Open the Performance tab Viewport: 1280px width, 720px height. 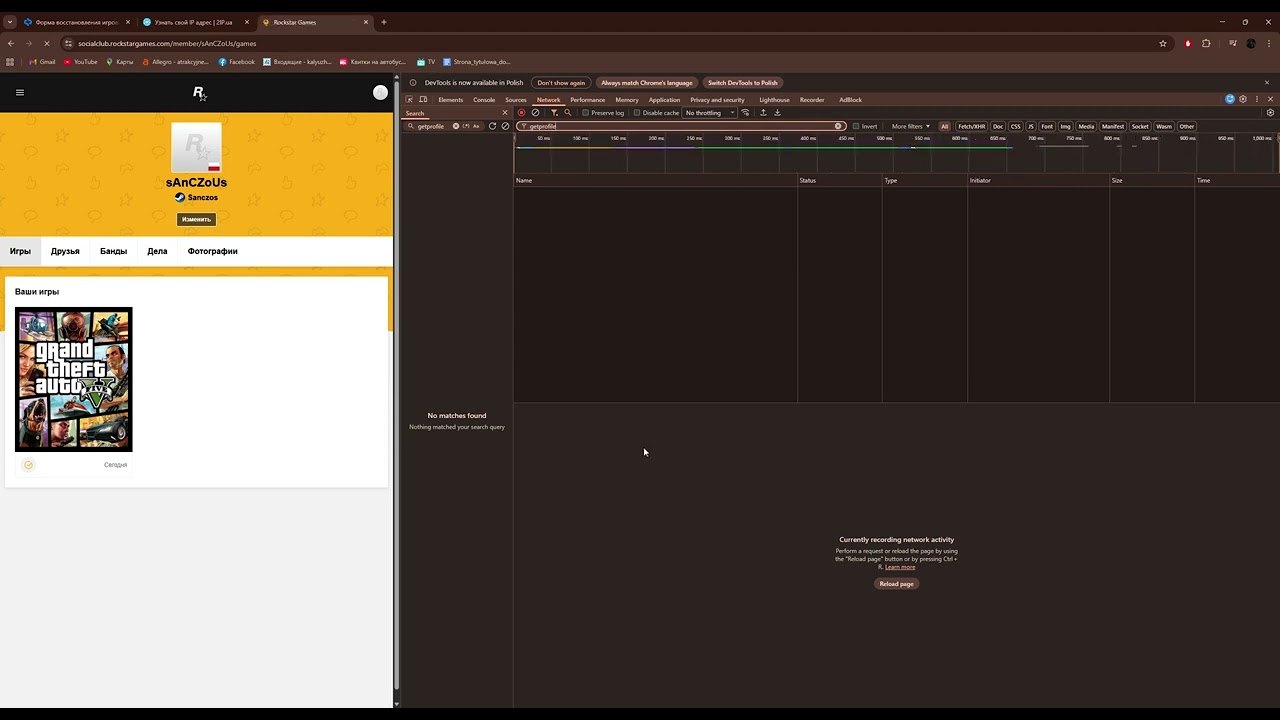(588, 100)
